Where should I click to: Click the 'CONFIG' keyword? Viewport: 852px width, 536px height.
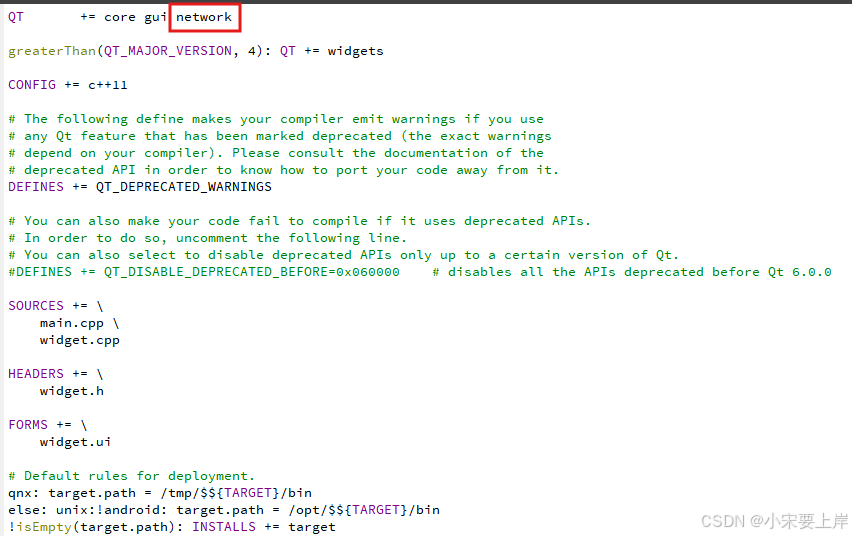32,85
